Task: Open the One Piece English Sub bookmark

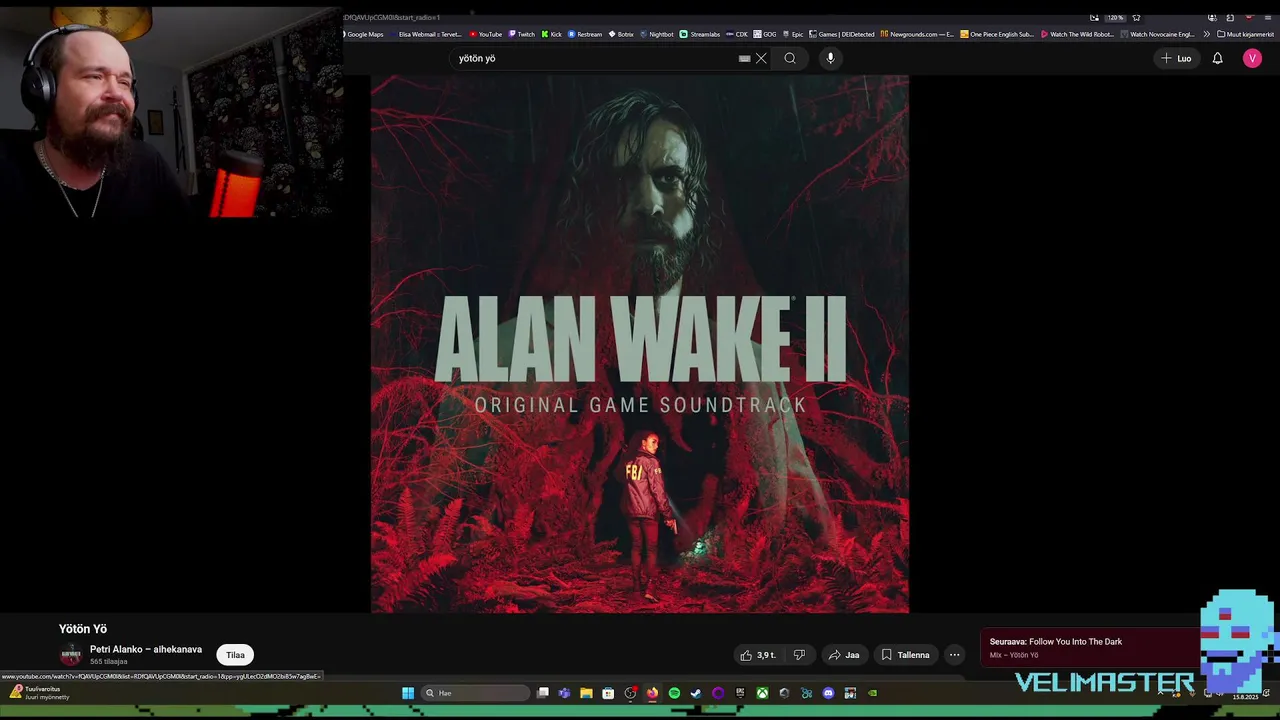Action: pyautogui.click(x=997, y=34)
